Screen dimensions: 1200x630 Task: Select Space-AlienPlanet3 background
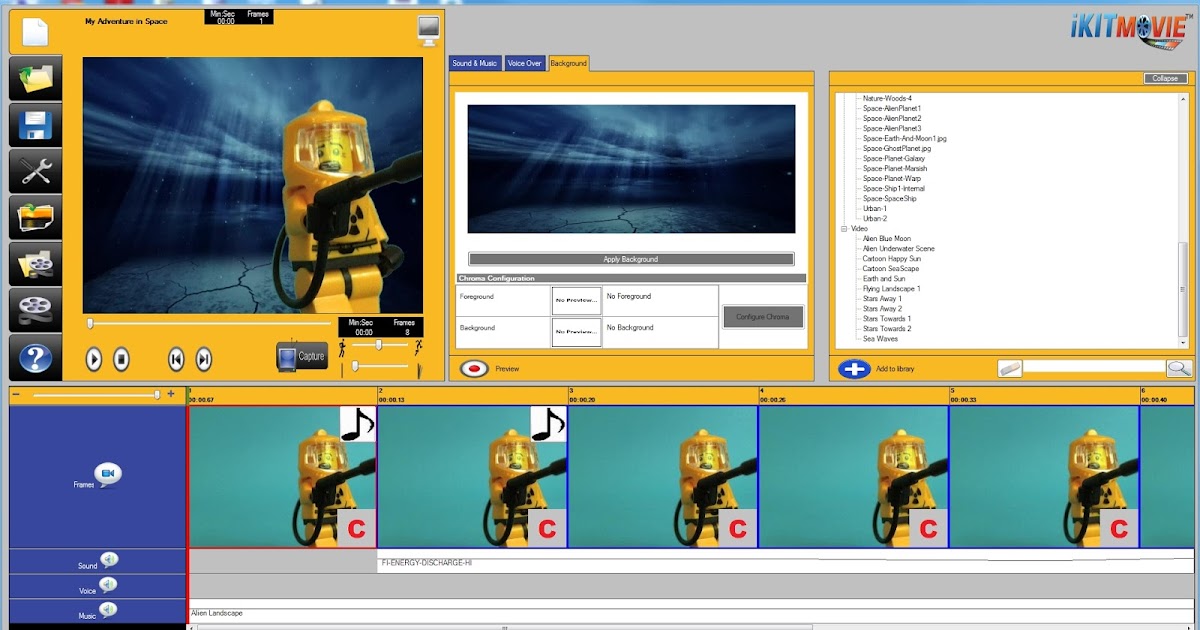892,129
